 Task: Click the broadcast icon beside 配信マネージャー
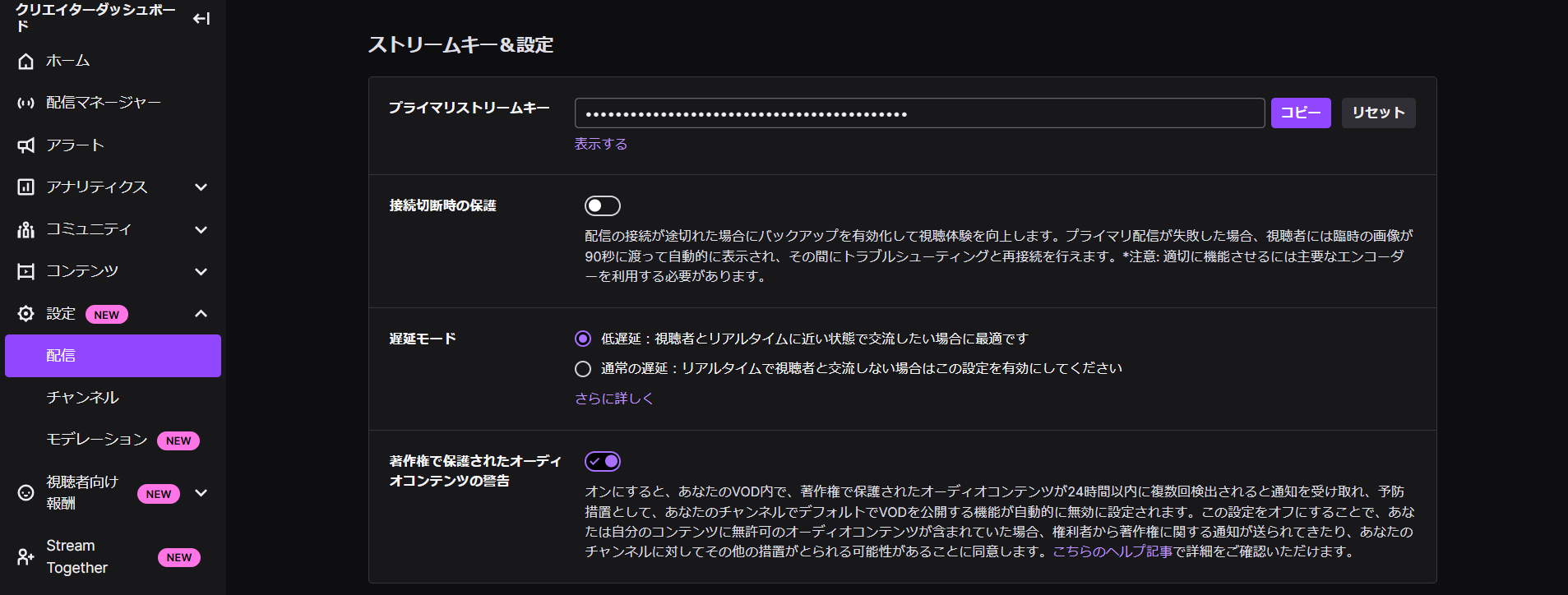tap(26, 103)
